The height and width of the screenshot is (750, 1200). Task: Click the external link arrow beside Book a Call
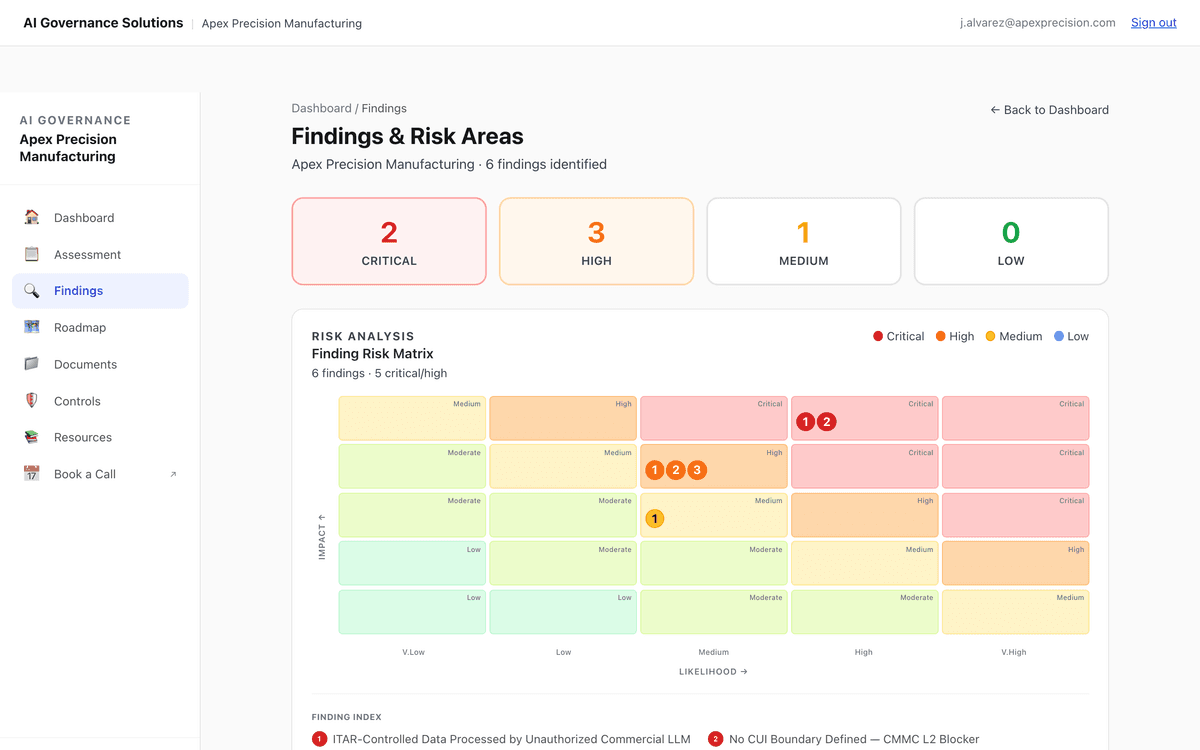coord(173,474)
